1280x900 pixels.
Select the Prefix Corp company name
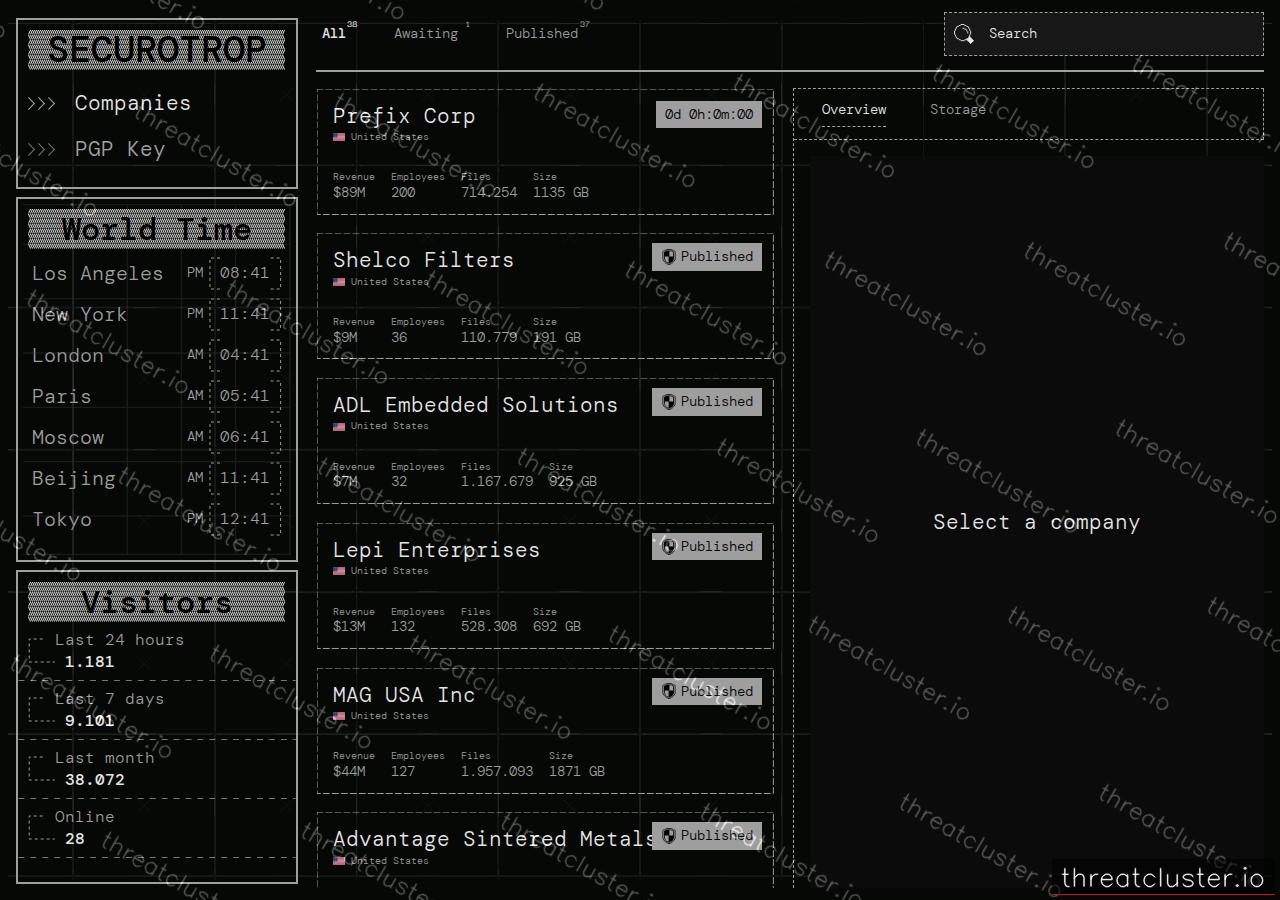[404, 116]
